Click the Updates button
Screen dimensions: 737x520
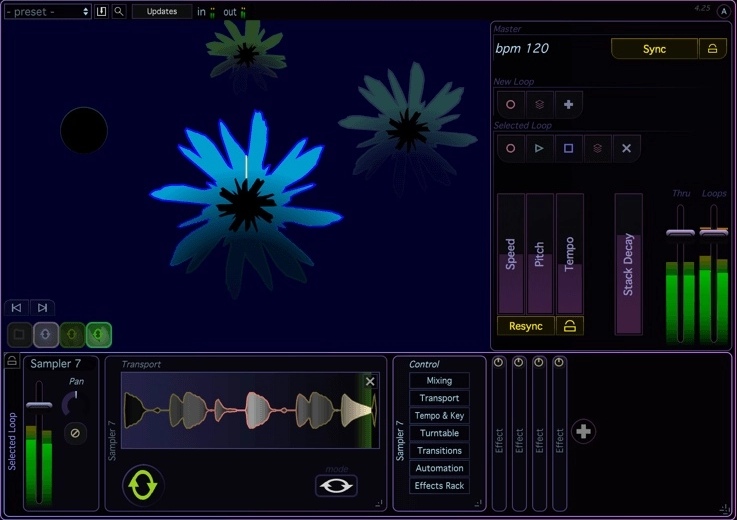[x=161, y=11]
